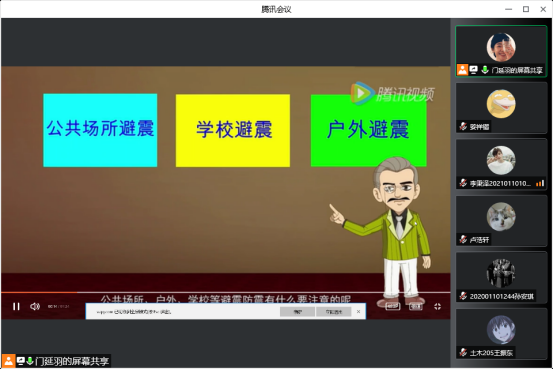Click the 公共场所避震 cyan box

point(100,130)
